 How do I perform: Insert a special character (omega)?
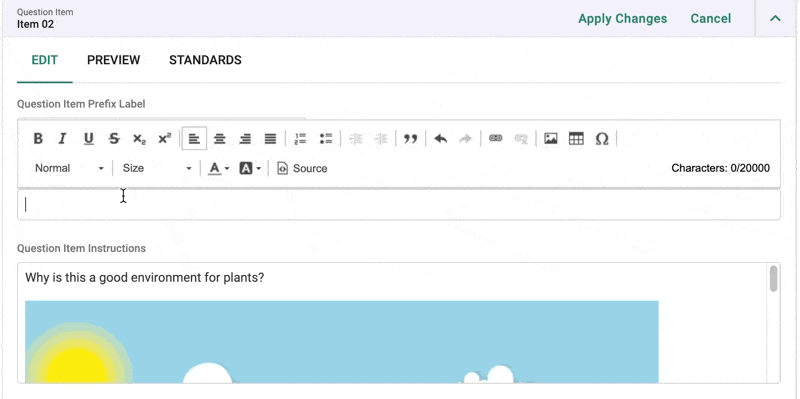pyautogui.click(x=602, y=139)
